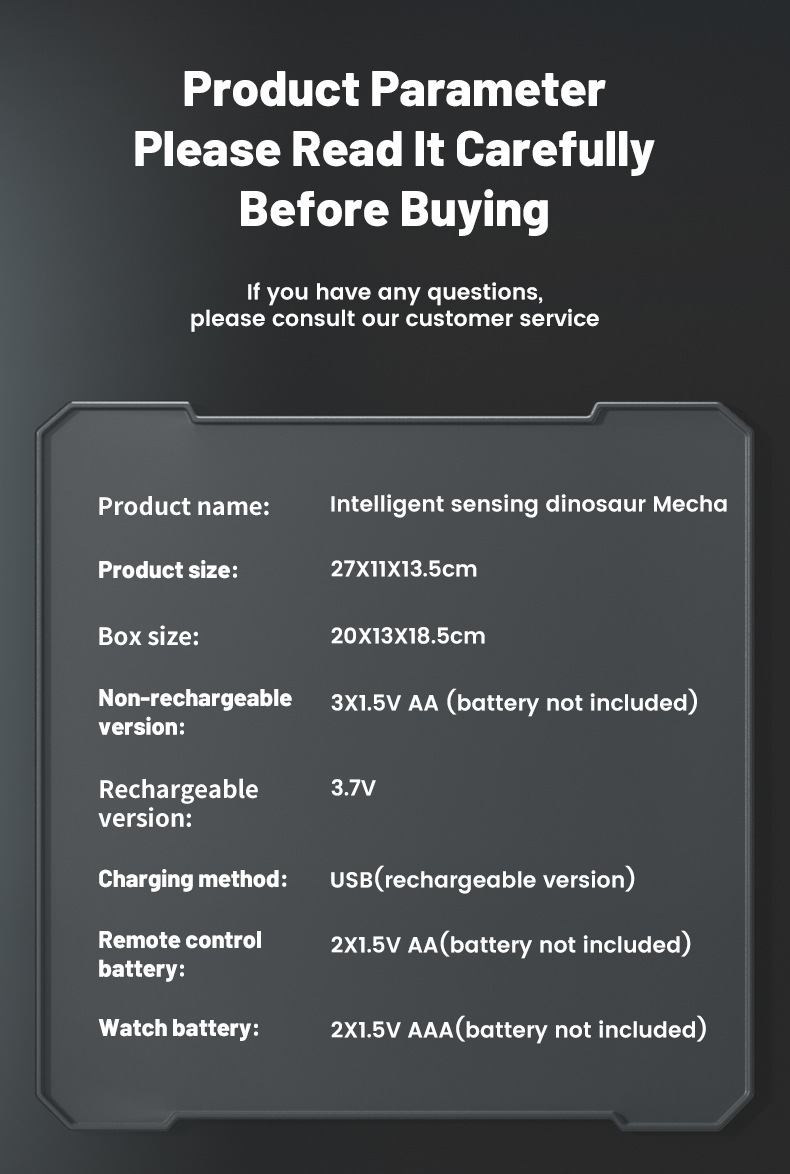Click the "Product Parameter" heading line
This screenshot has width=790, height=1174.
[x=394, y=90]
